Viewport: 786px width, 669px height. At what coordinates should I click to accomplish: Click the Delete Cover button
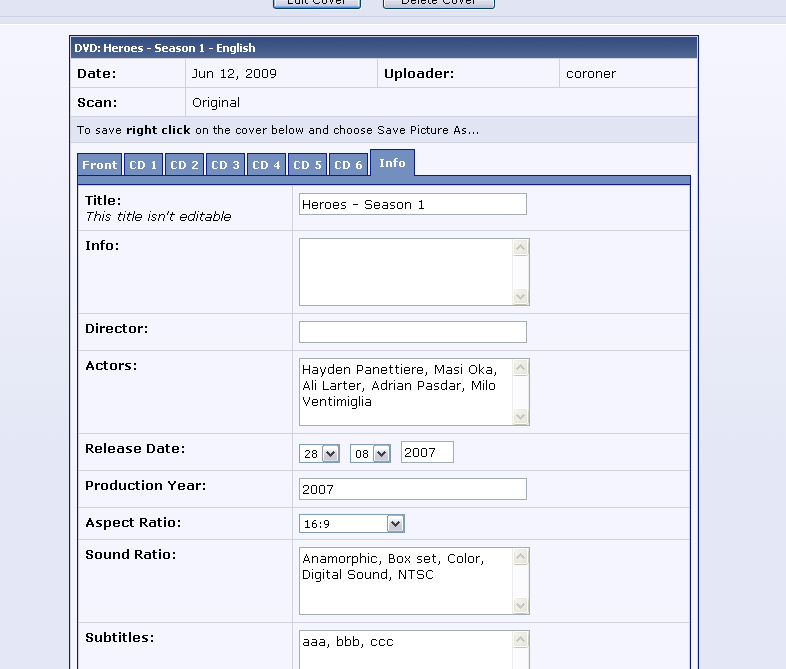(438, 3)
